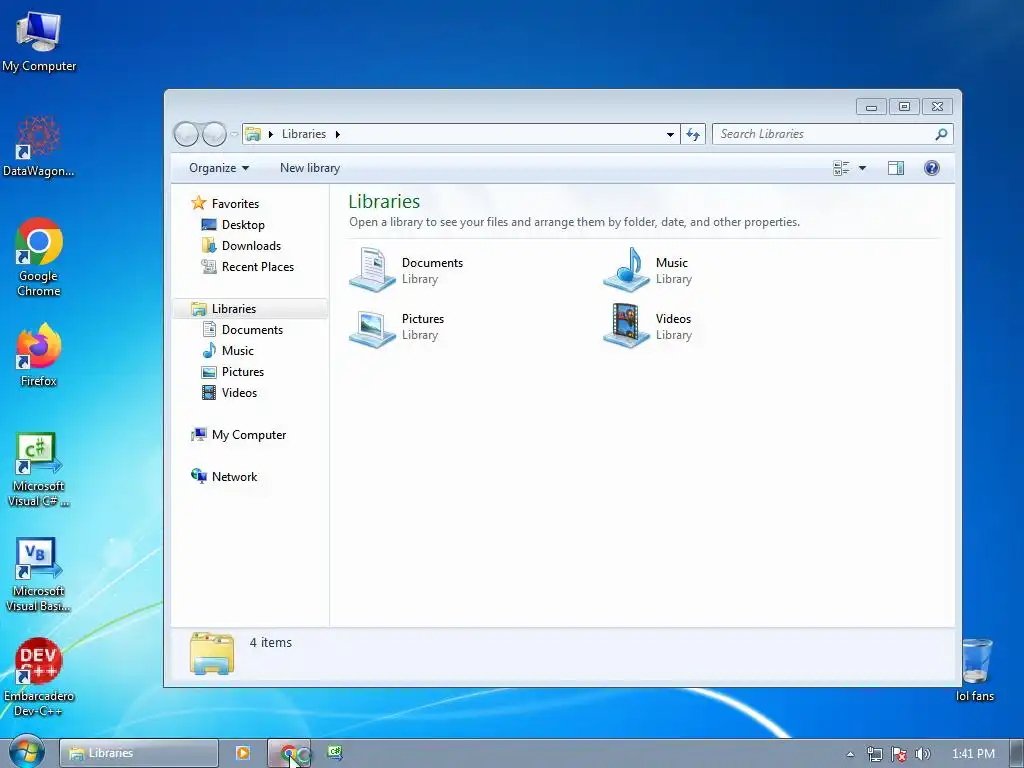The image size is (1024, 768).
Task: Select Favorites in navigation pane
Action: coord(226,204)
